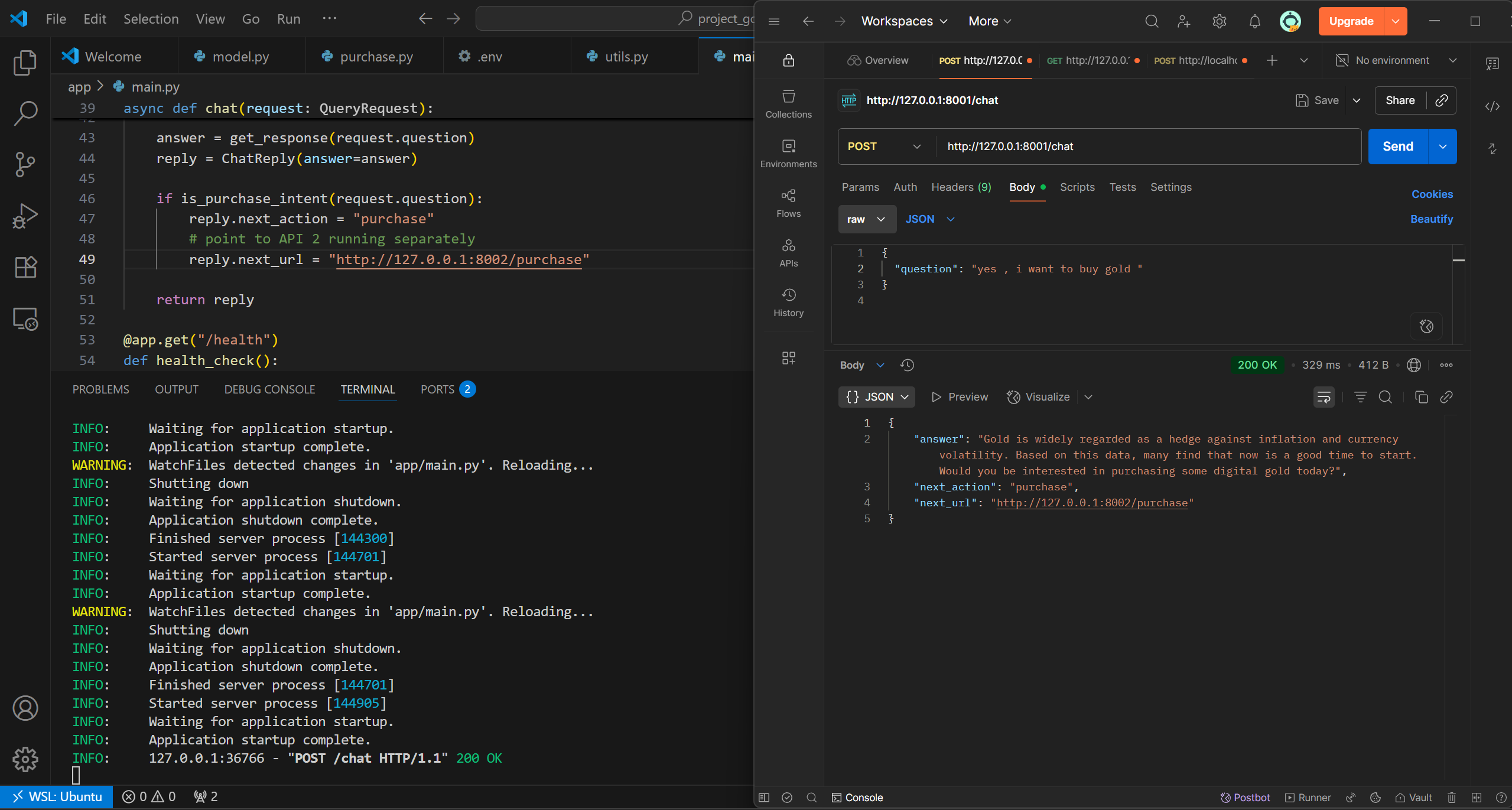Viewport: 1512px width, 810px height.
Task: Open Postman Collections sidebar
Action: pyautogui.click(x=788, y=104)
